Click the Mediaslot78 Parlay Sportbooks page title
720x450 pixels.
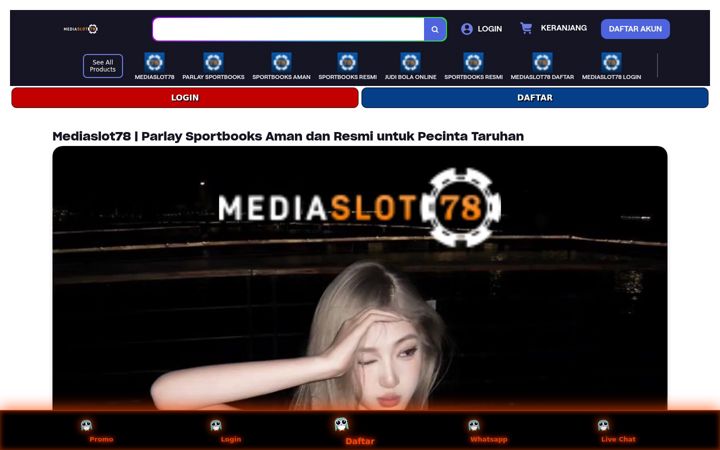[288, 136]
